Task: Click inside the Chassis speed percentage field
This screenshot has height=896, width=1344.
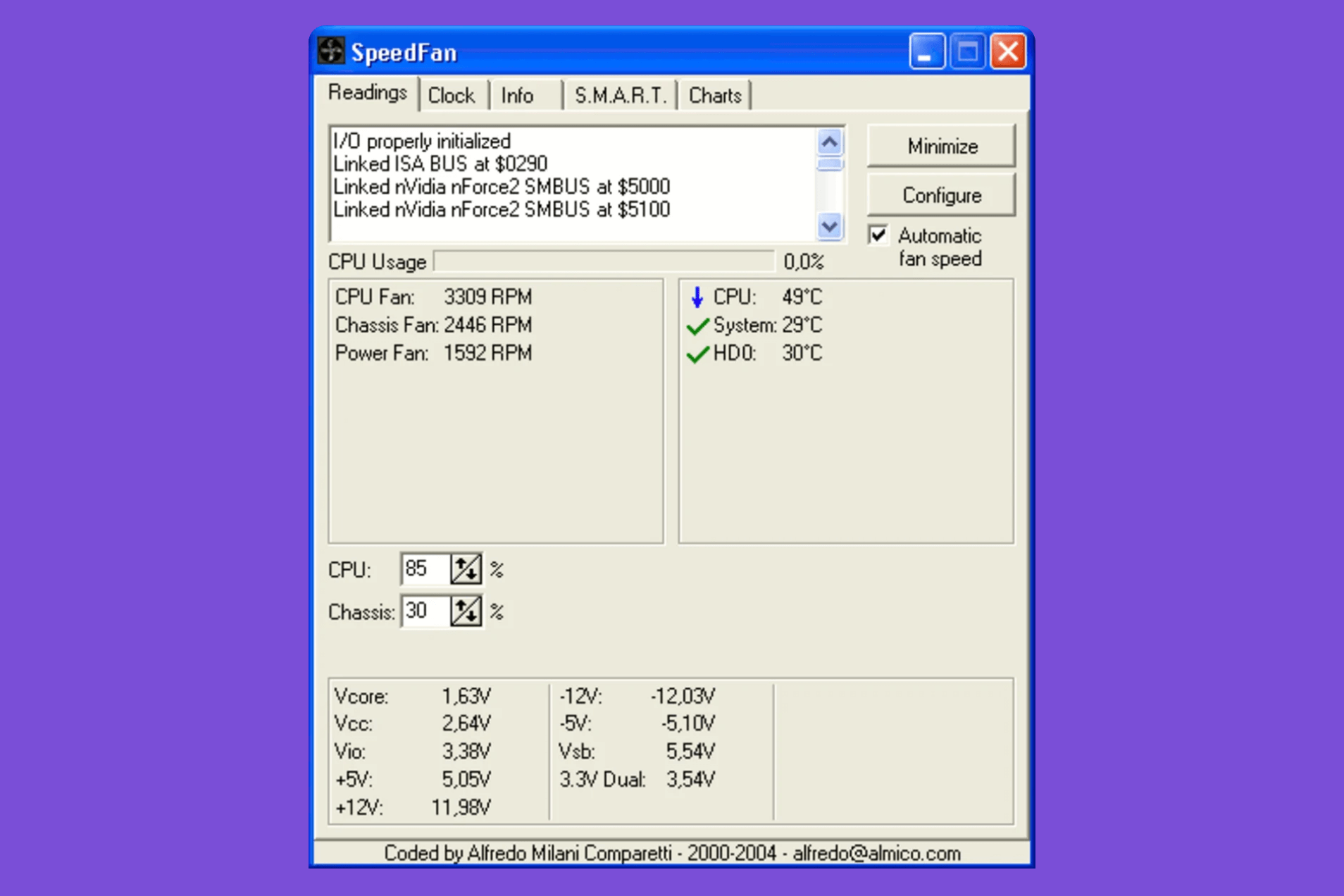Action: click(x=425, y=611)
